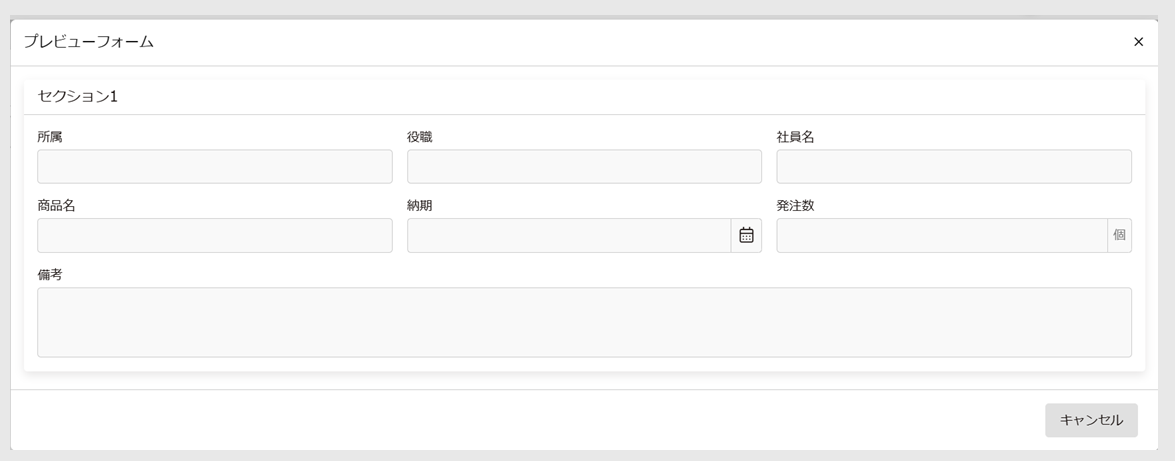Click the キャンセル button
The width and height of the screenshot is (1175, 461).
pos(1091,421)
